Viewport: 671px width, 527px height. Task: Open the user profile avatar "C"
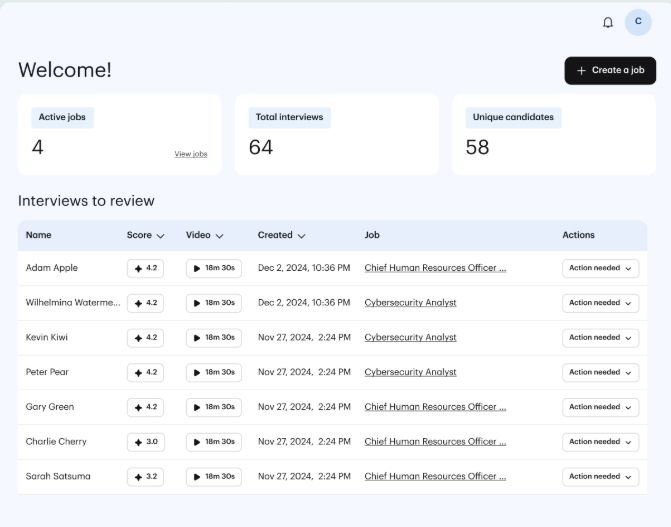pos(638,22)
